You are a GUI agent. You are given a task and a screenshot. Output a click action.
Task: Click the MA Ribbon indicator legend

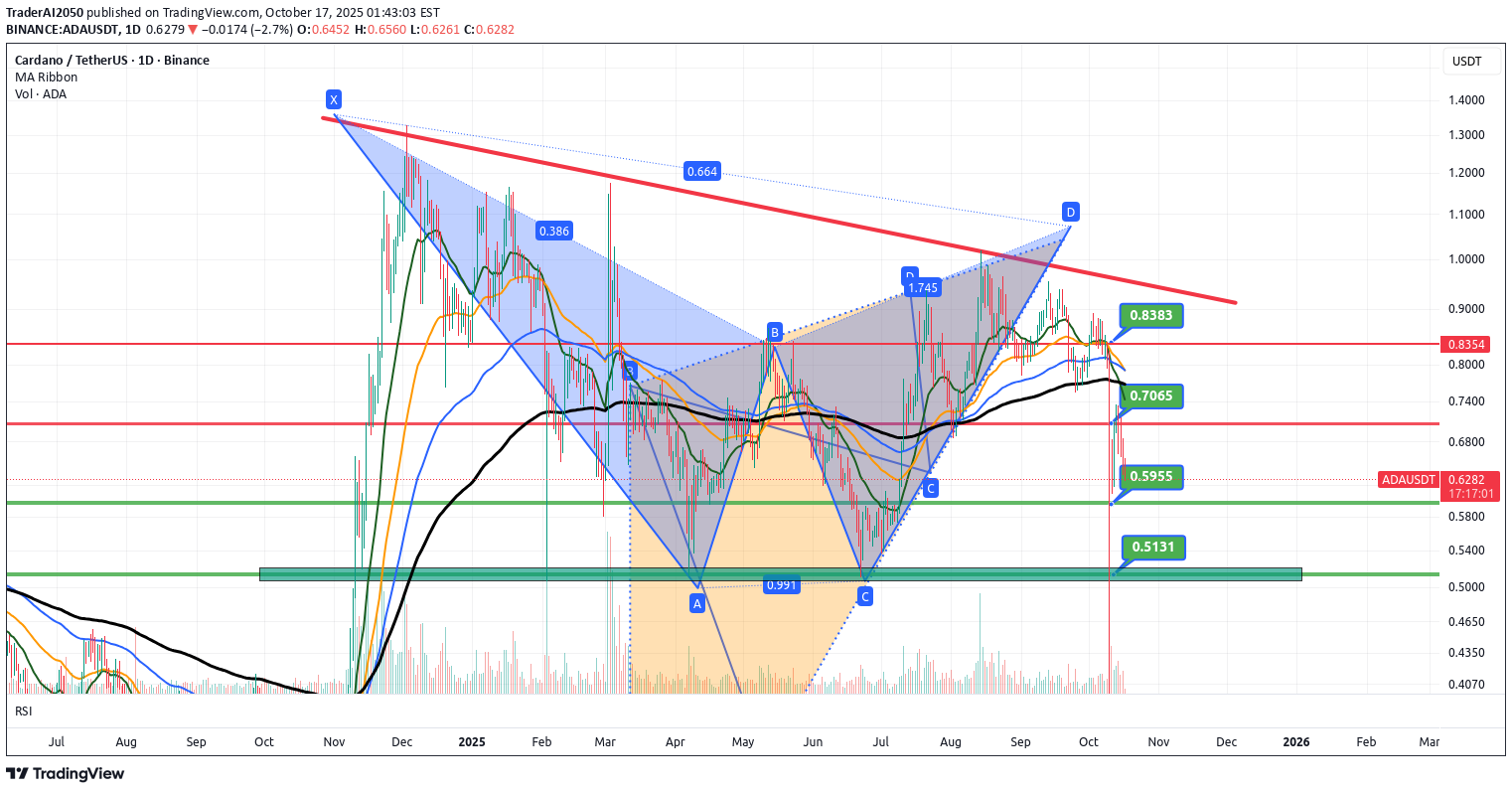tap(46, 78)
